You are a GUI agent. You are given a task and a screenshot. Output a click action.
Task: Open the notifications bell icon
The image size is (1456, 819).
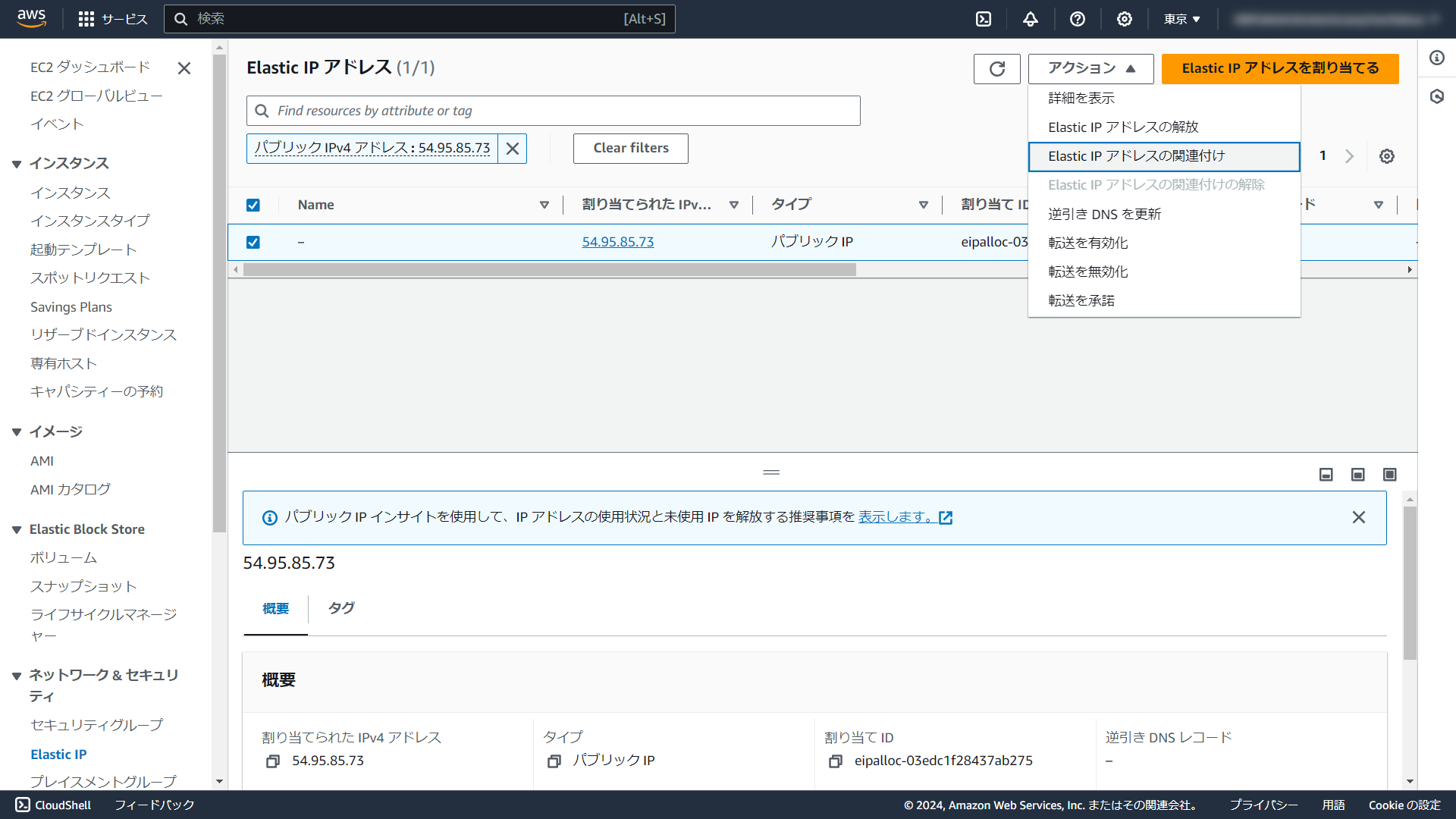click(1030, 19)
